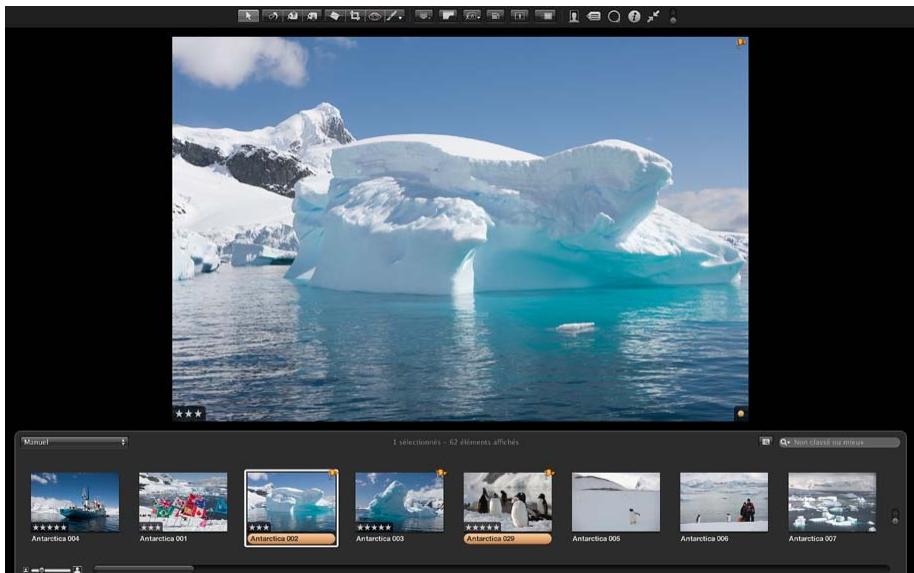The width and height of the screenshot is (914, 573).
Task: Click the orange Antarctica 029 label
Action: (508, 539)
